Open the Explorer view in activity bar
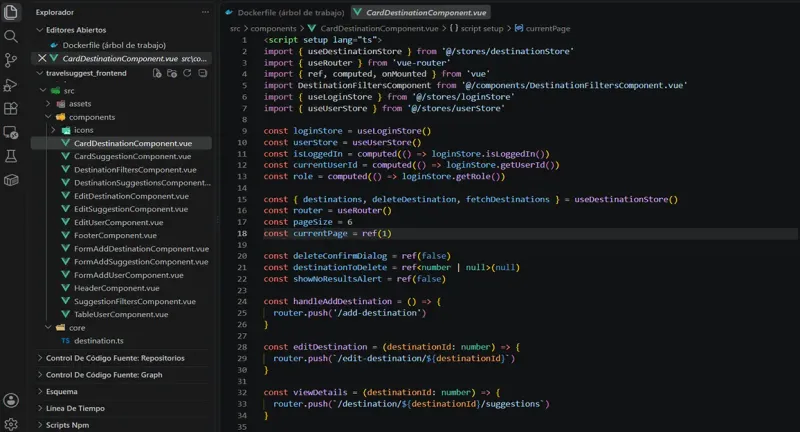The width and height of the screenshot is (800, 432). point(11,12)
